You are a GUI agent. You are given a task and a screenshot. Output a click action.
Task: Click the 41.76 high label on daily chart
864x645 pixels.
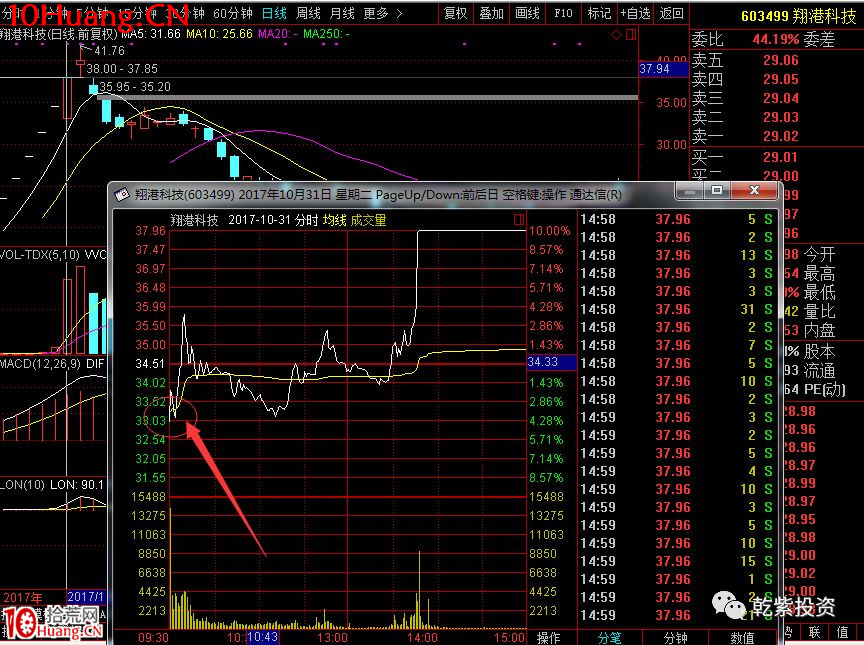[110, 51]
